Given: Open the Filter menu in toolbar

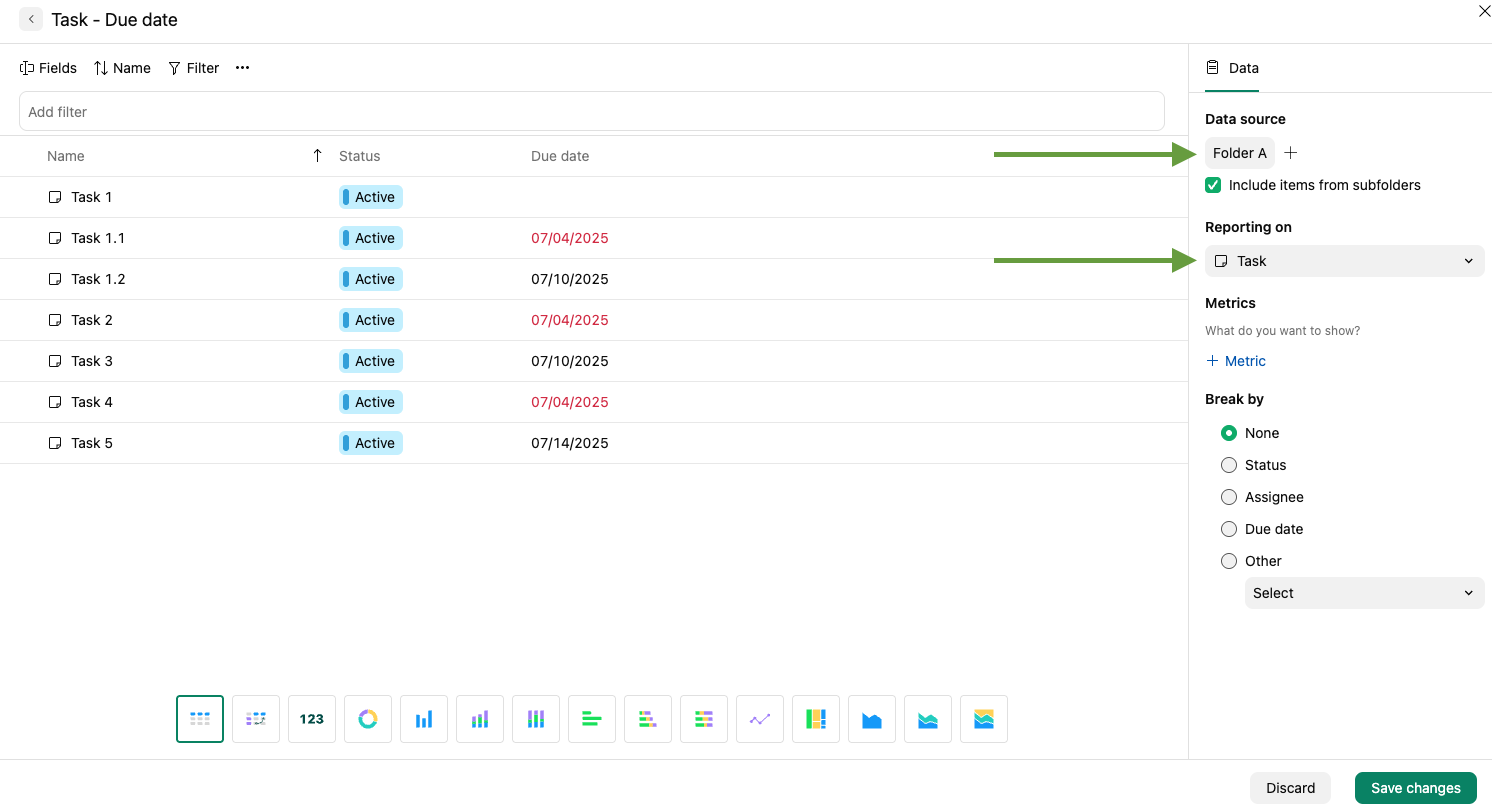Looking at the screenshot, I should click(193, 68).
